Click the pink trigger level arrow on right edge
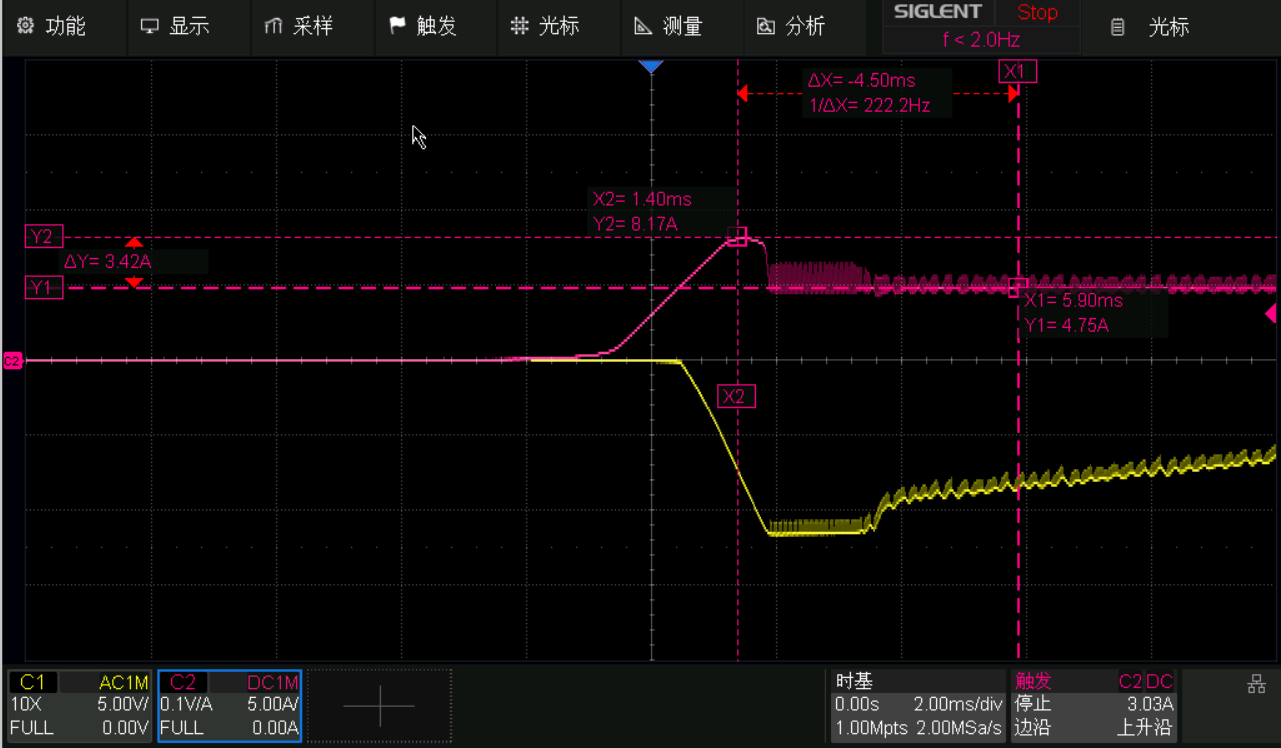This screenshot has height=748, width=1281. 1271,314
